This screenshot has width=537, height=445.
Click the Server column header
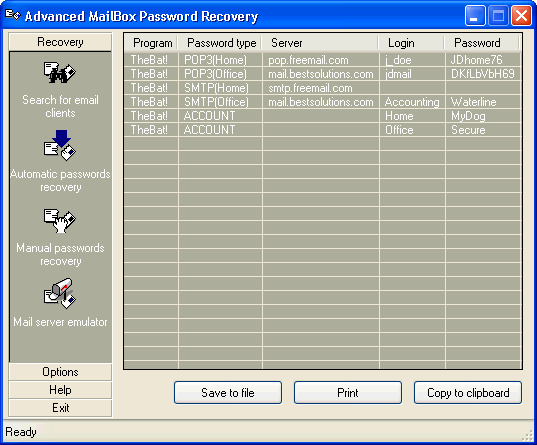321,43
